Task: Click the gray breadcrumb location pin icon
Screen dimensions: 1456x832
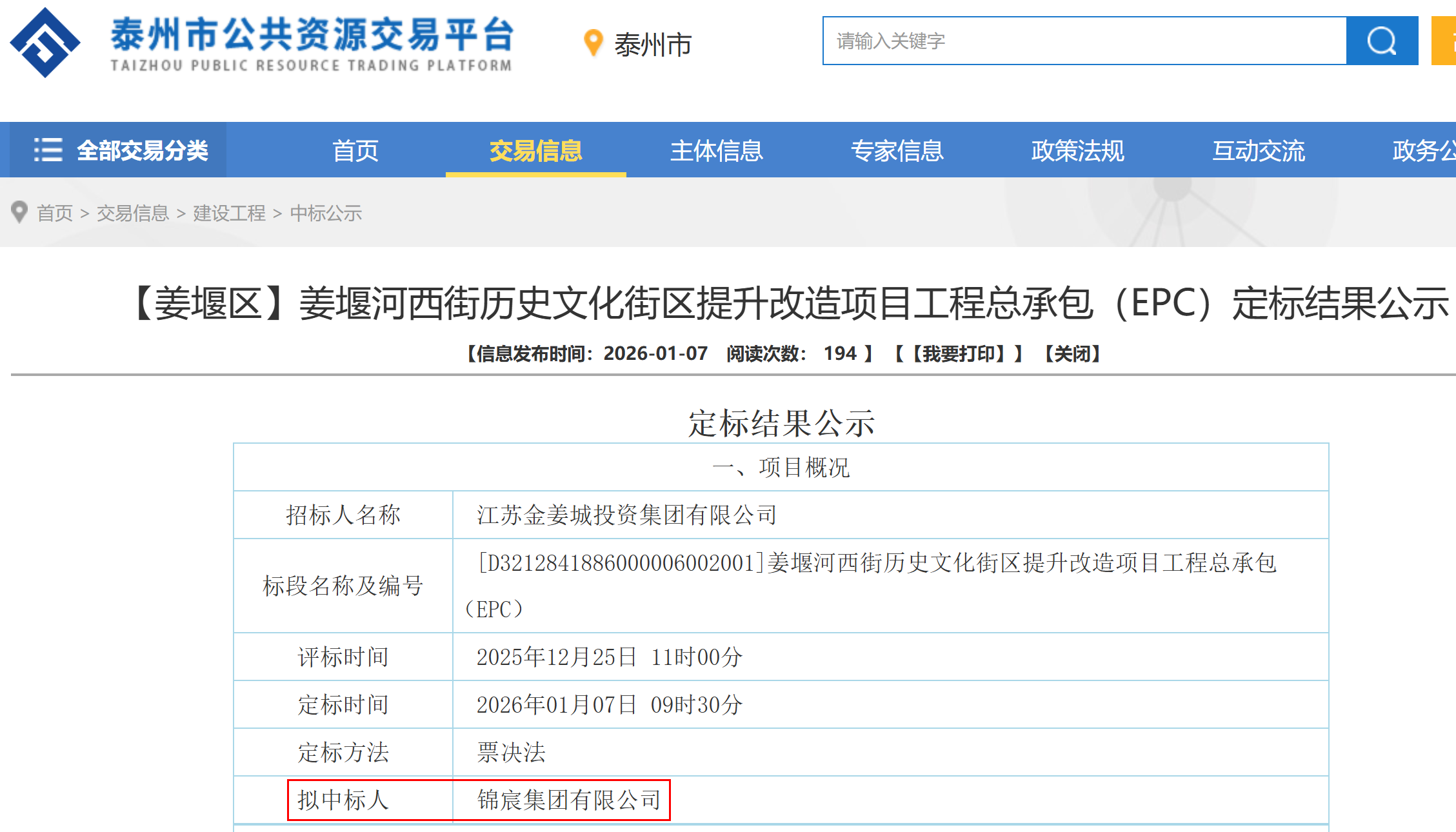Action: click(x=20, y=212)
